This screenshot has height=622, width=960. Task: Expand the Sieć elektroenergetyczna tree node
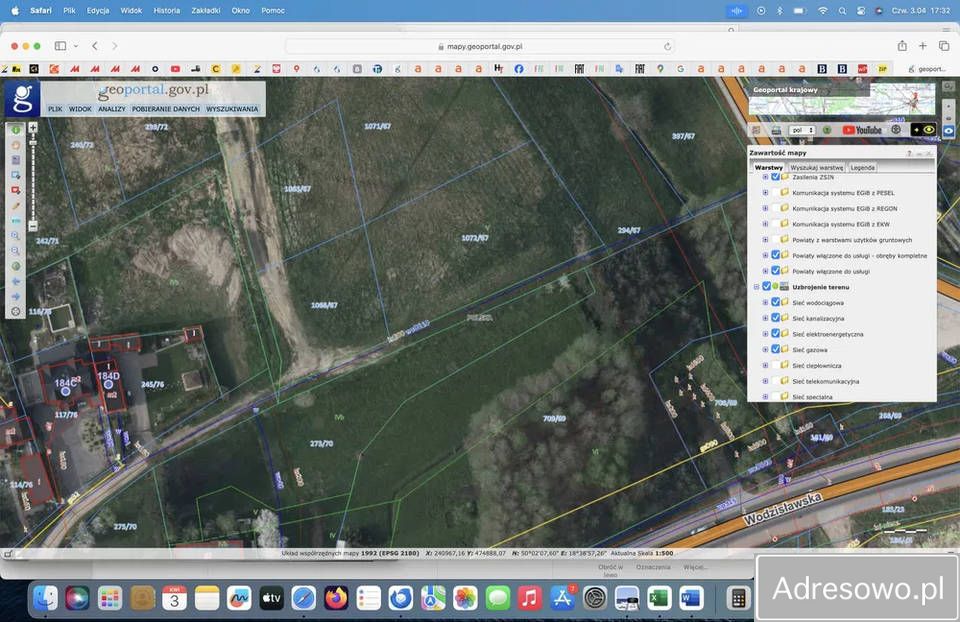click(765, 333)
